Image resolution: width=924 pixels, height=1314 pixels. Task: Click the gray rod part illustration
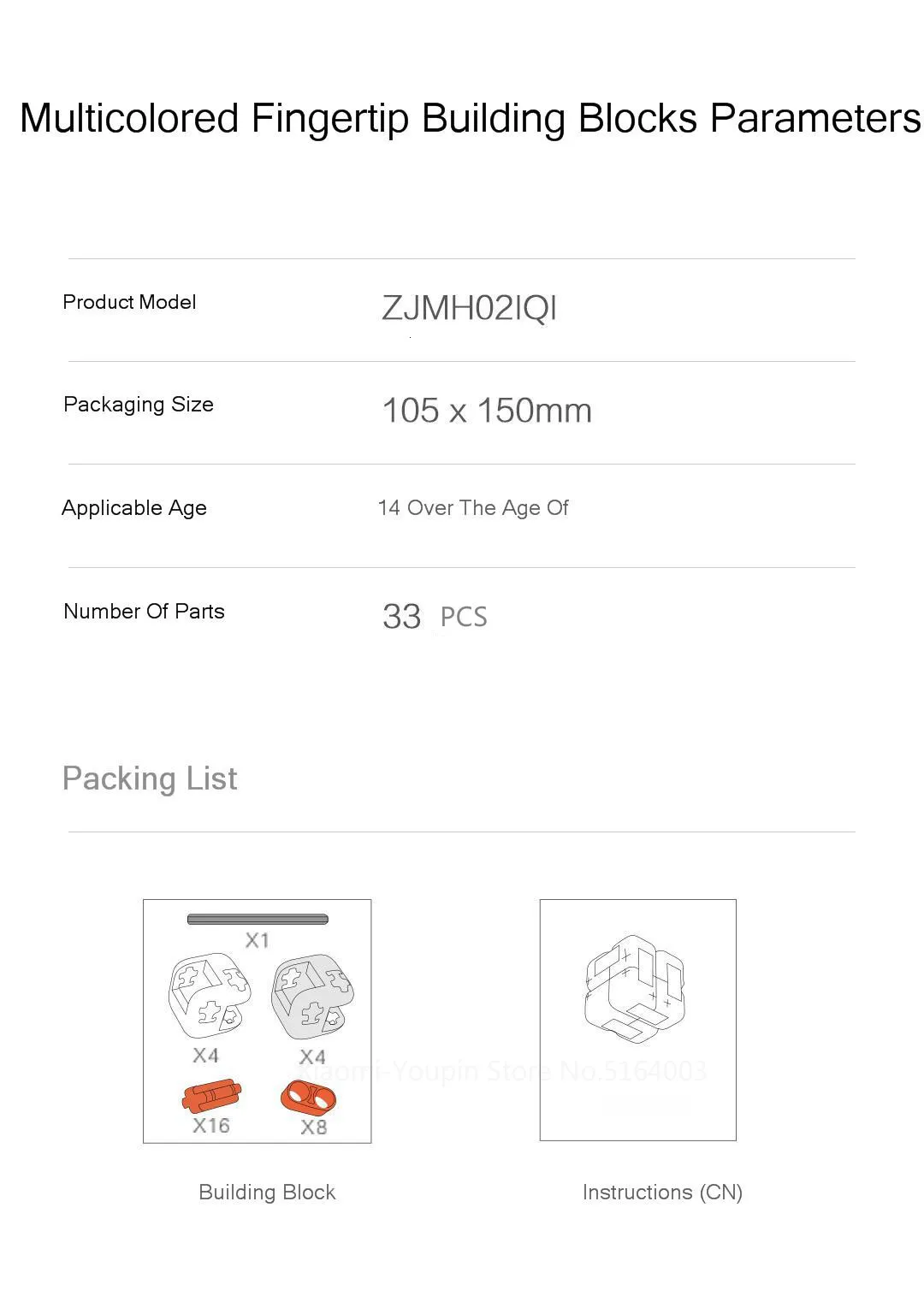[x=258, y=920]
